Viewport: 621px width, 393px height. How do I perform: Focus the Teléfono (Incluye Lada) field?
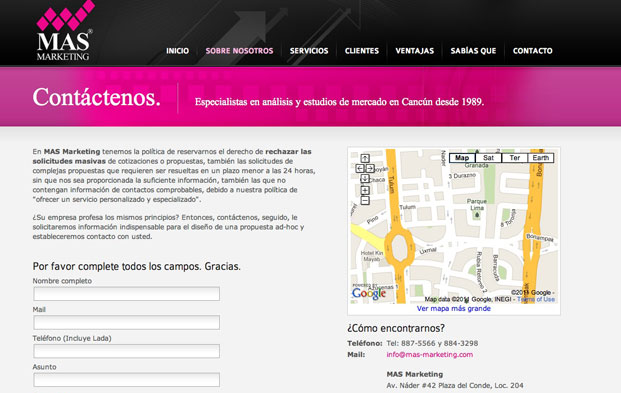(126, 351)
